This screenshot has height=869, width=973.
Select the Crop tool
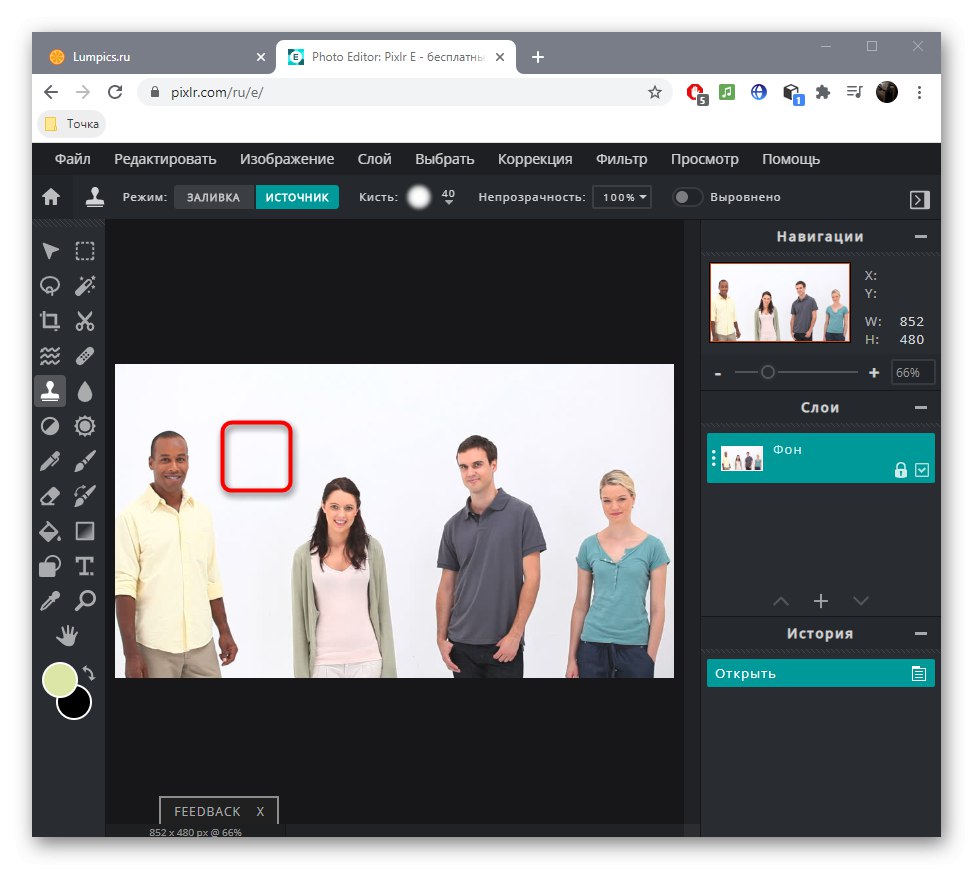coord(50,321)
